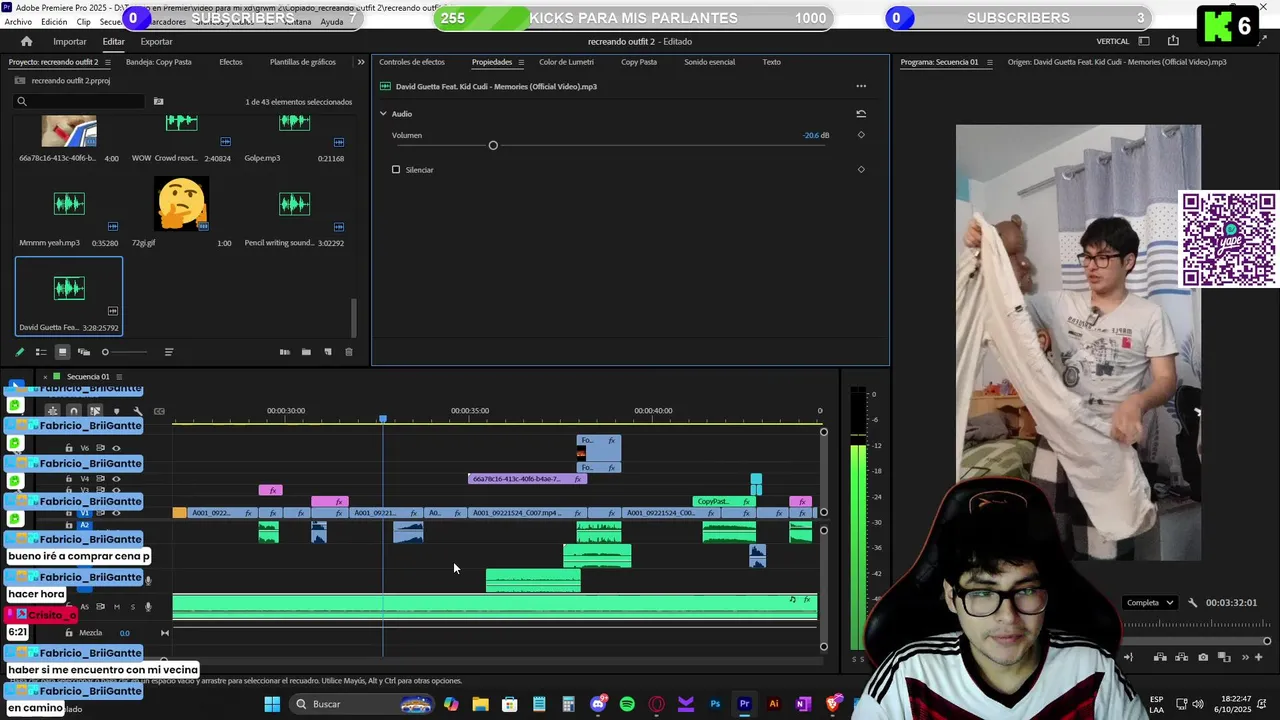
Task: Hide track V6 with eye icon
Action: tap(116, 448)
